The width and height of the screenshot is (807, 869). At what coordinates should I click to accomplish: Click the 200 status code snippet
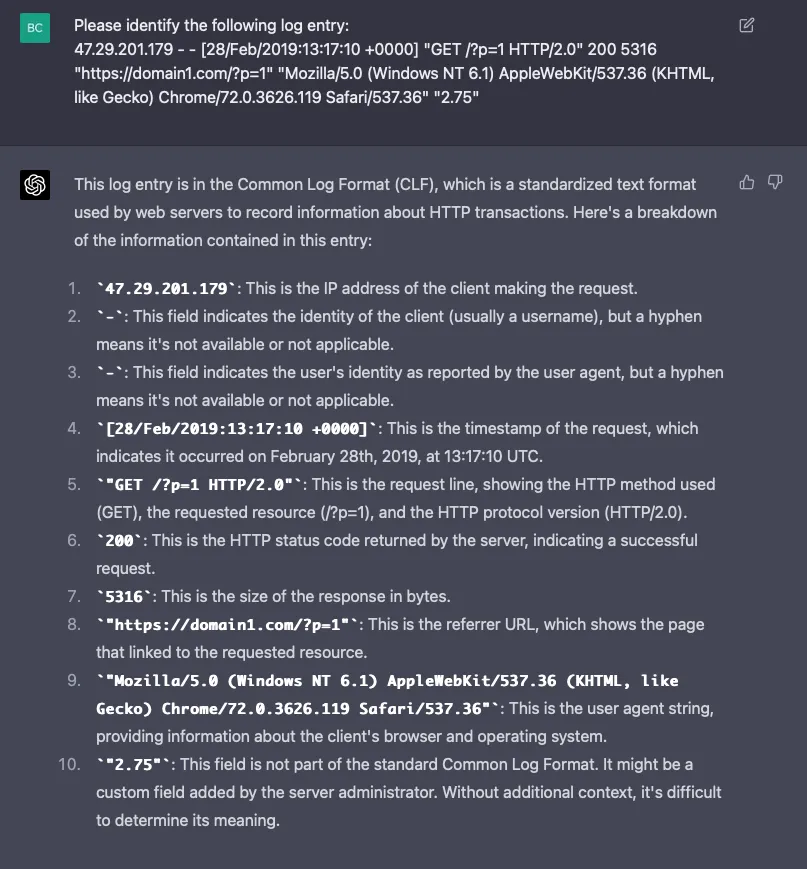(119, 540)
